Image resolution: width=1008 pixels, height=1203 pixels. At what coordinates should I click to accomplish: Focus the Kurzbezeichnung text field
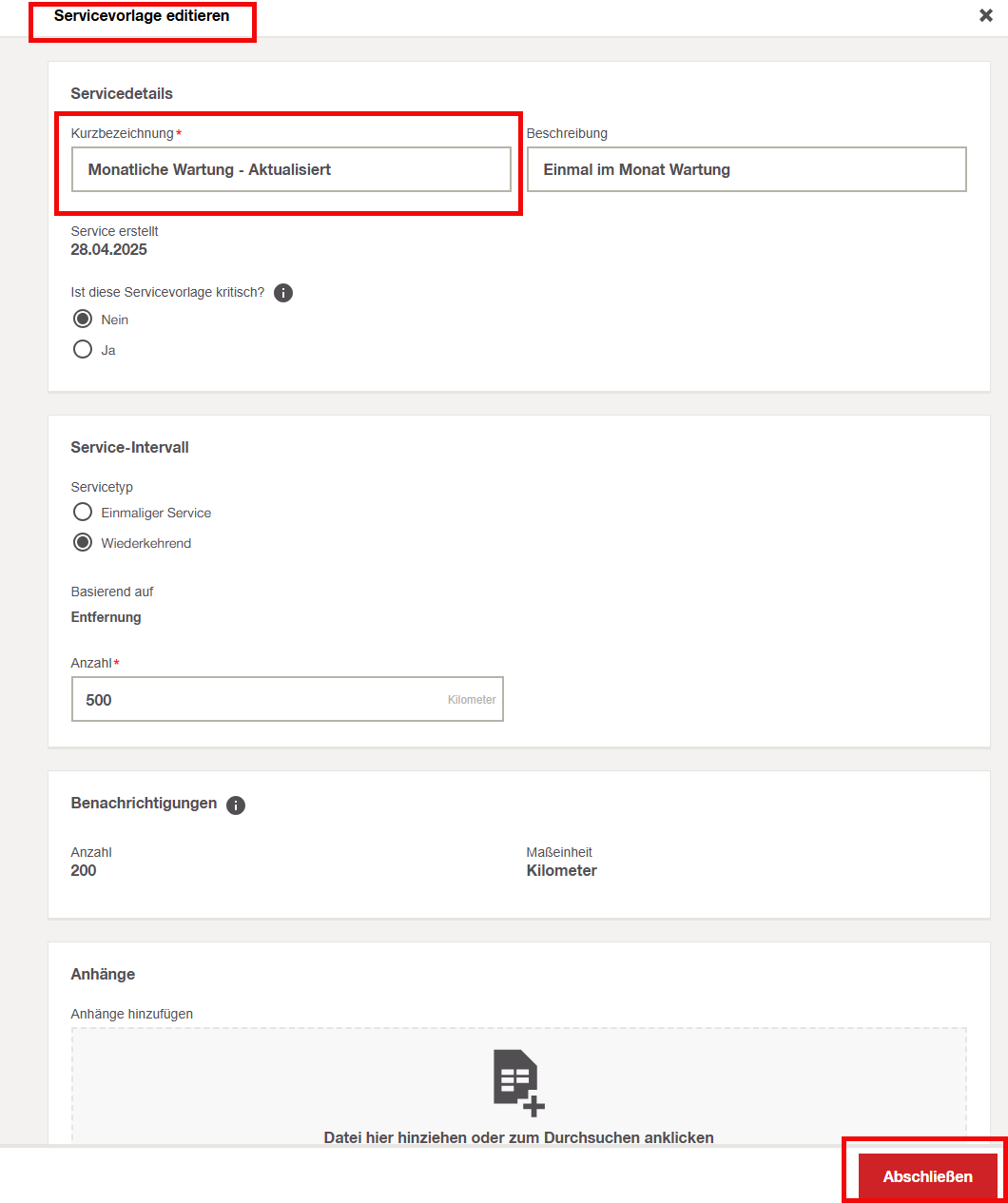coord(291,169)
